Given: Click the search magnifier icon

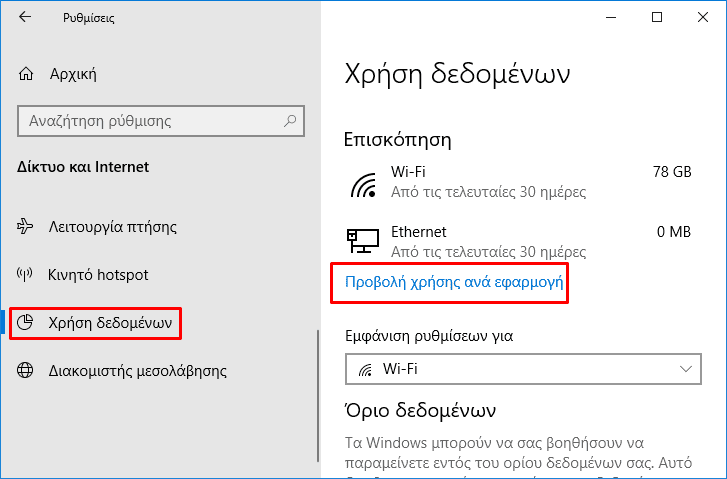Looking at the screenshot, I should point(289,121).
